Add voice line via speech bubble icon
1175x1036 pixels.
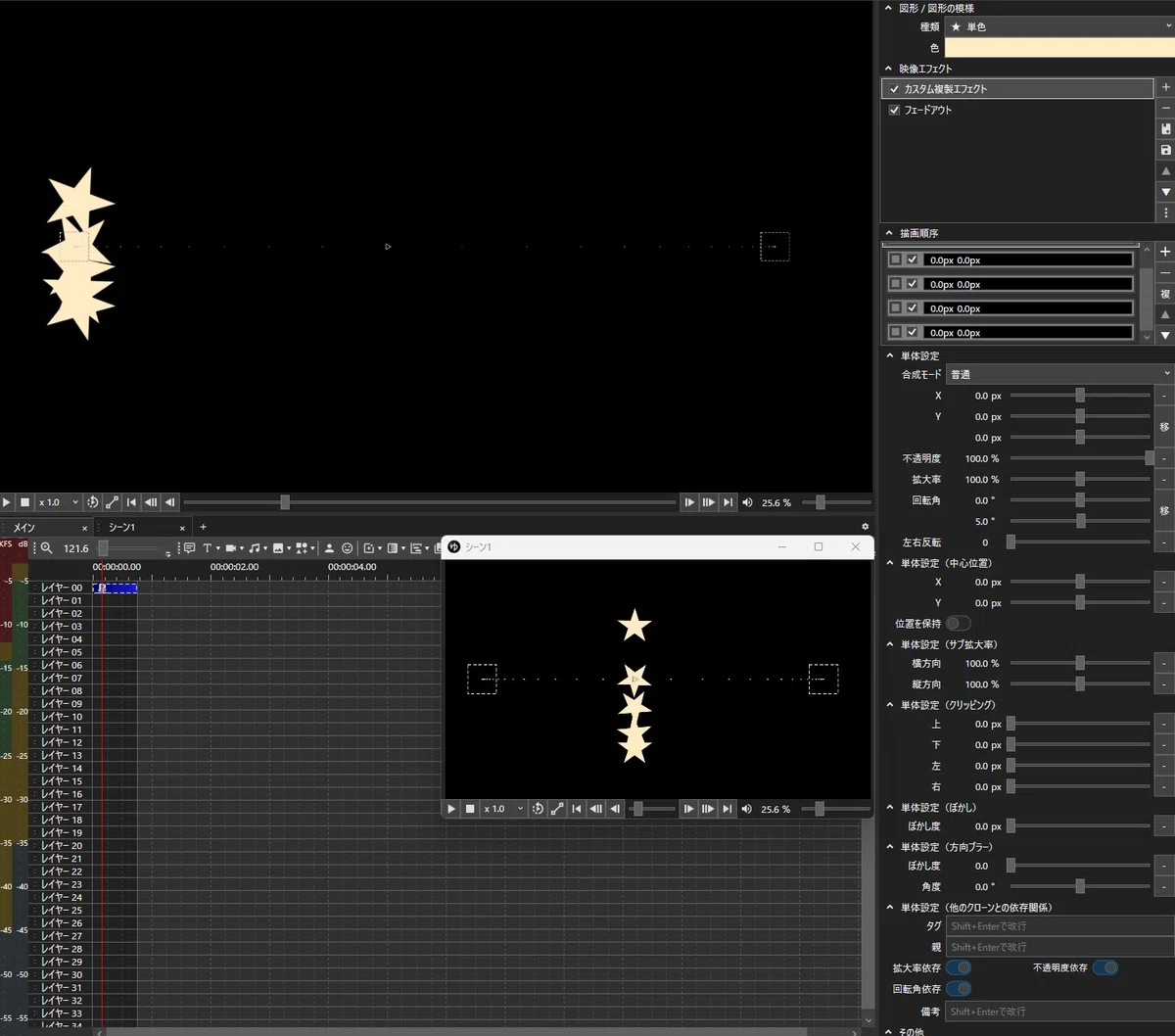pos(190,548)
